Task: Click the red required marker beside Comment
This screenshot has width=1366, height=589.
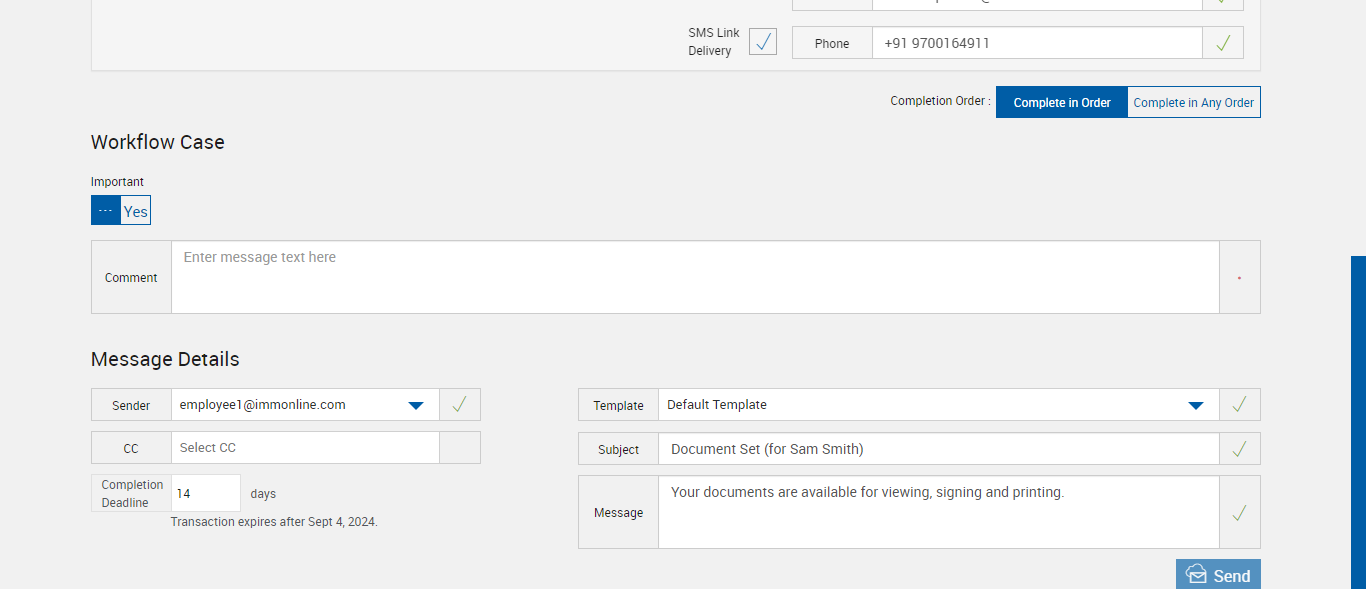Action: (1239, 278)
